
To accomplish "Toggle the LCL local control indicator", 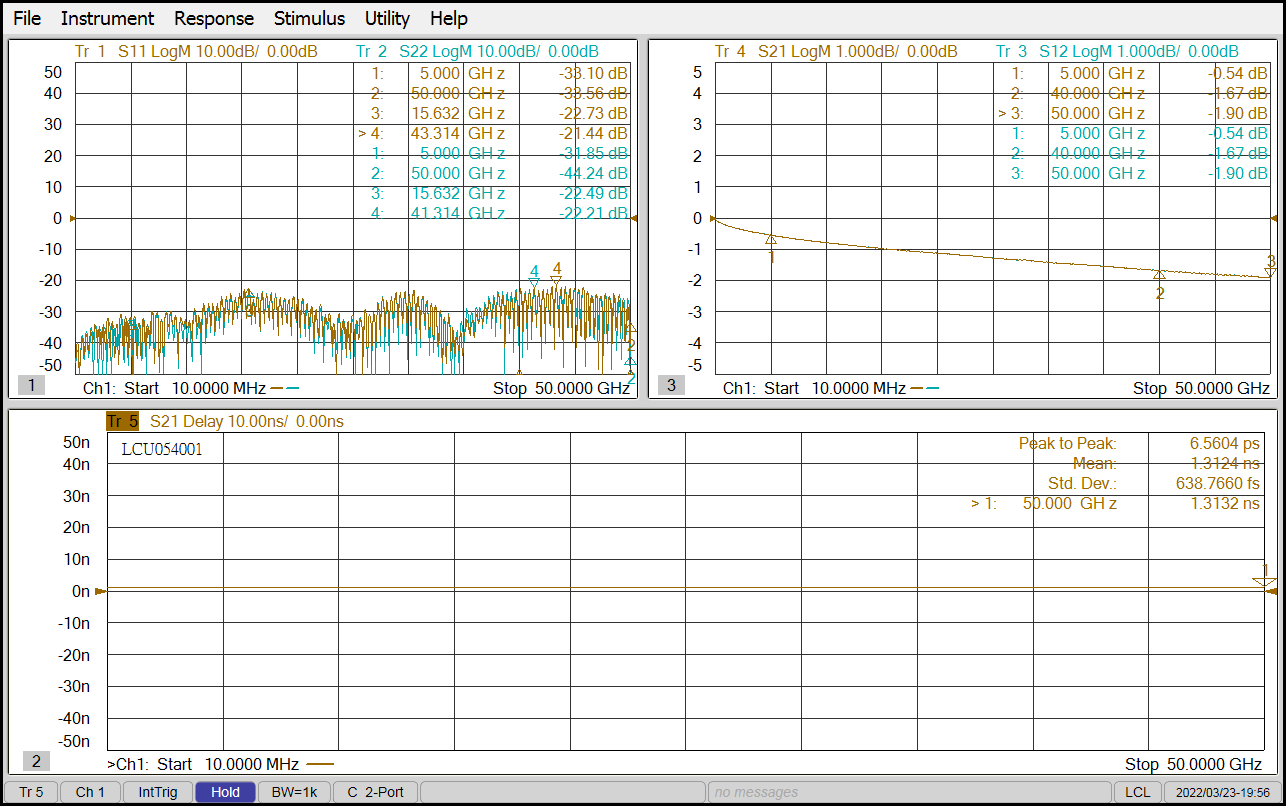I will coord(1137,792).
